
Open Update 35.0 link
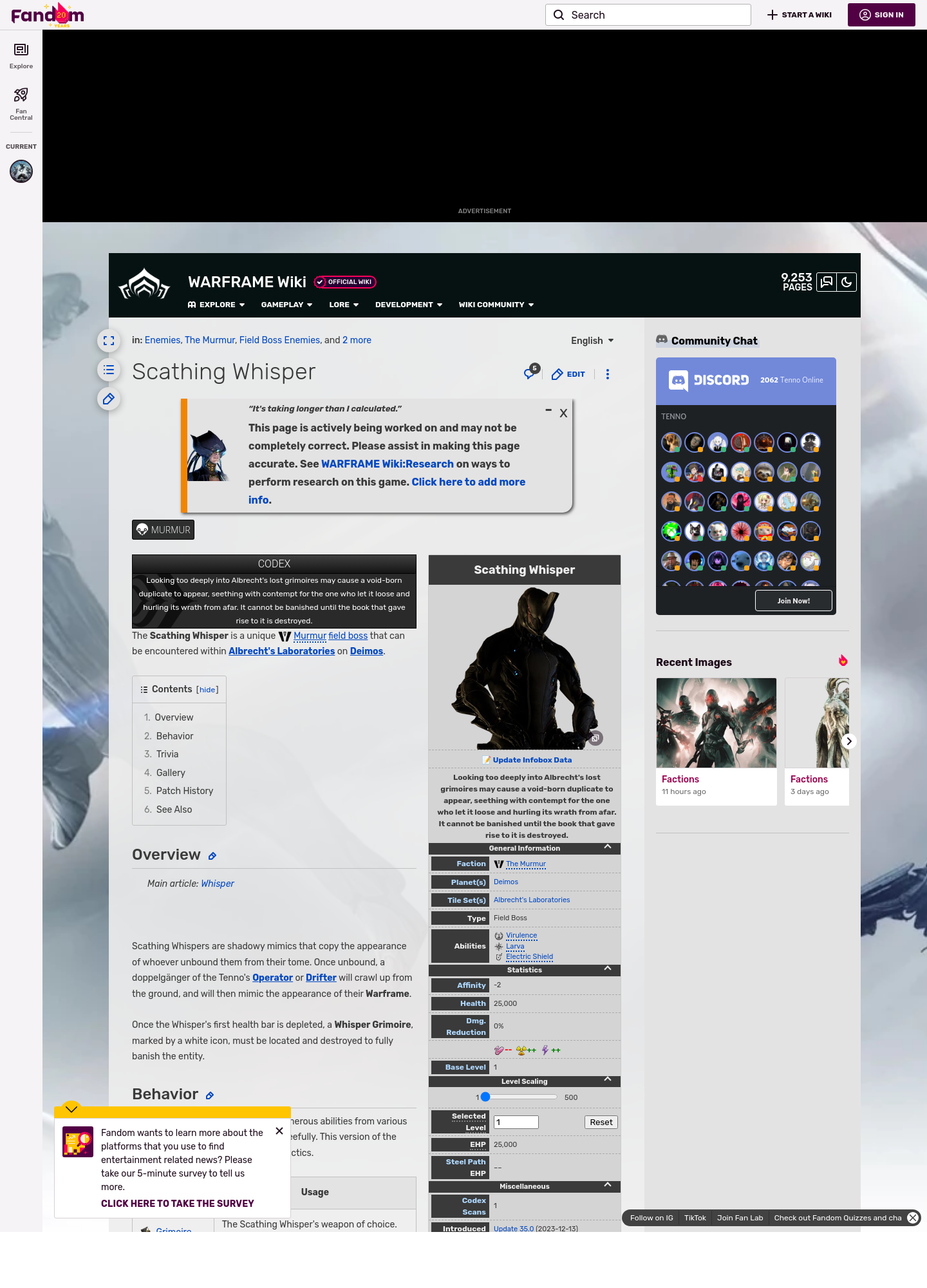click(514, 1228)
